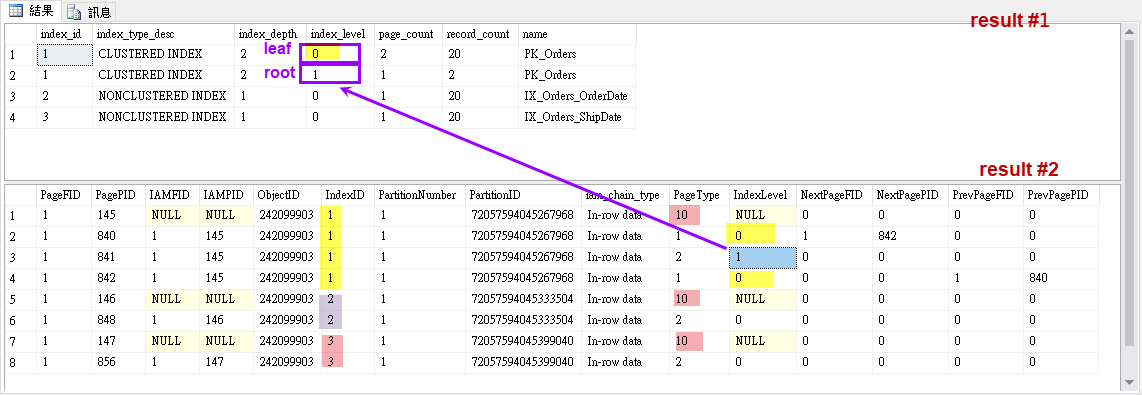Select the IAMFID column header
Image resolution: width=1142 pixels, height=395 pixels.
(x=173, y=195)
